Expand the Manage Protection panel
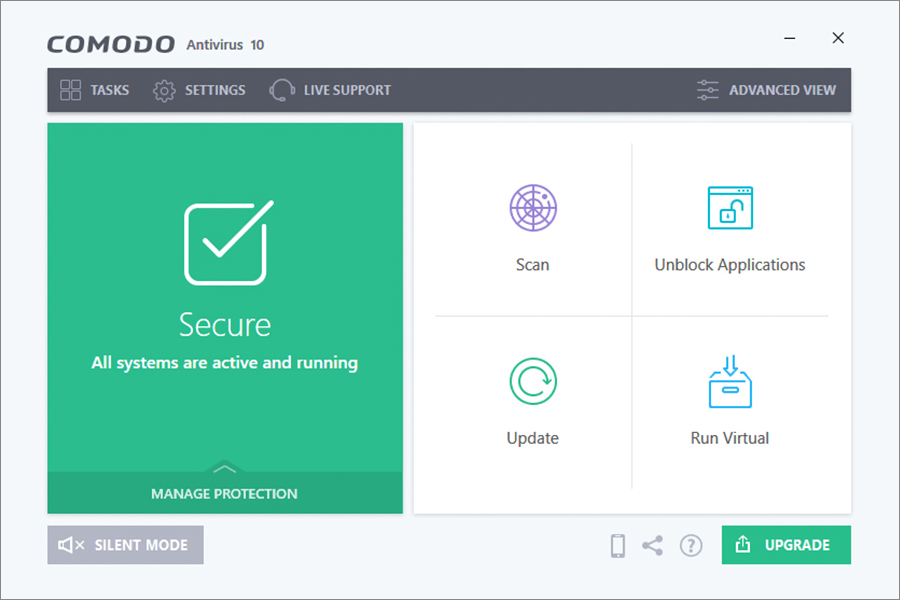 (x=225, y=493)
